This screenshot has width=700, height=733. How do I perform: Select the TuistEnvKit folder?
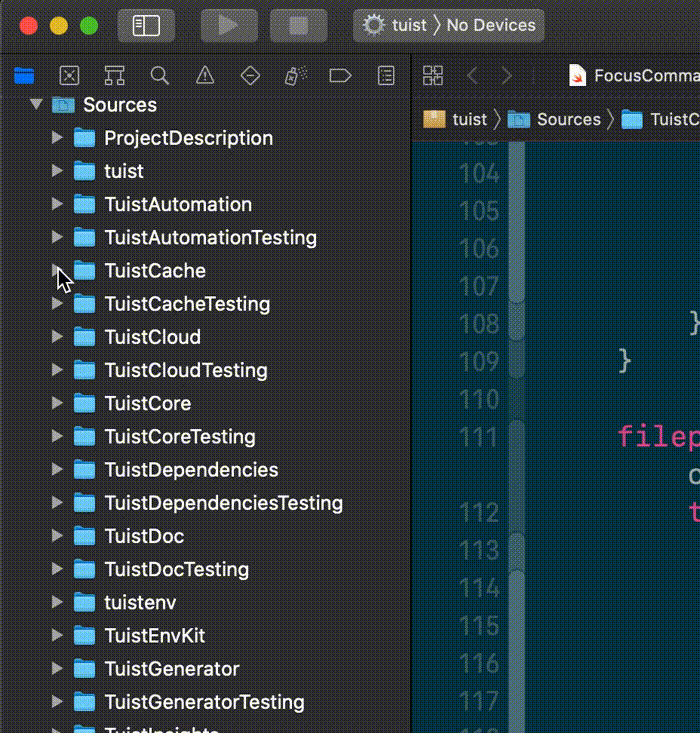tap(206, 636)
